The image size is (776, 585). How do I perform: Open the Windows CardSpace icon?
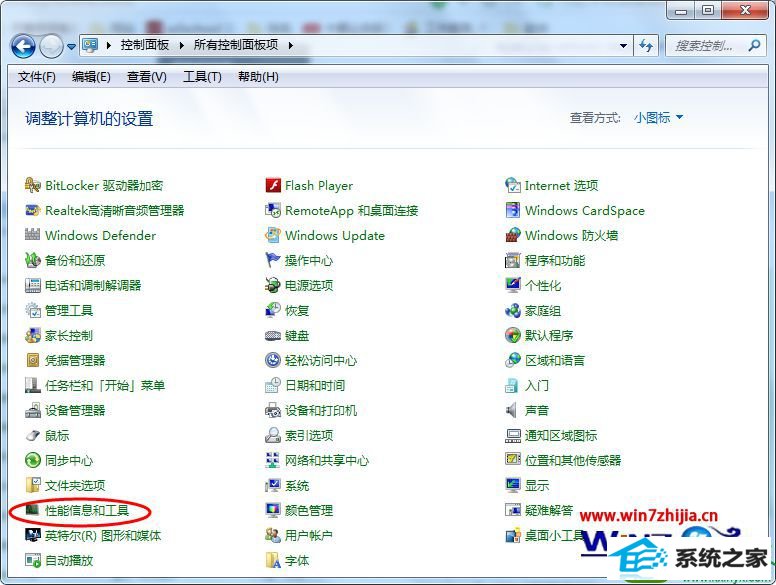513,210
